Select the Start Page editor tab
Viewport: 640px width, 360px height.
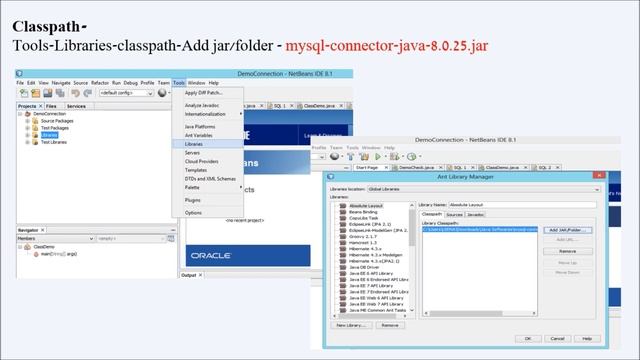point(367,167)
